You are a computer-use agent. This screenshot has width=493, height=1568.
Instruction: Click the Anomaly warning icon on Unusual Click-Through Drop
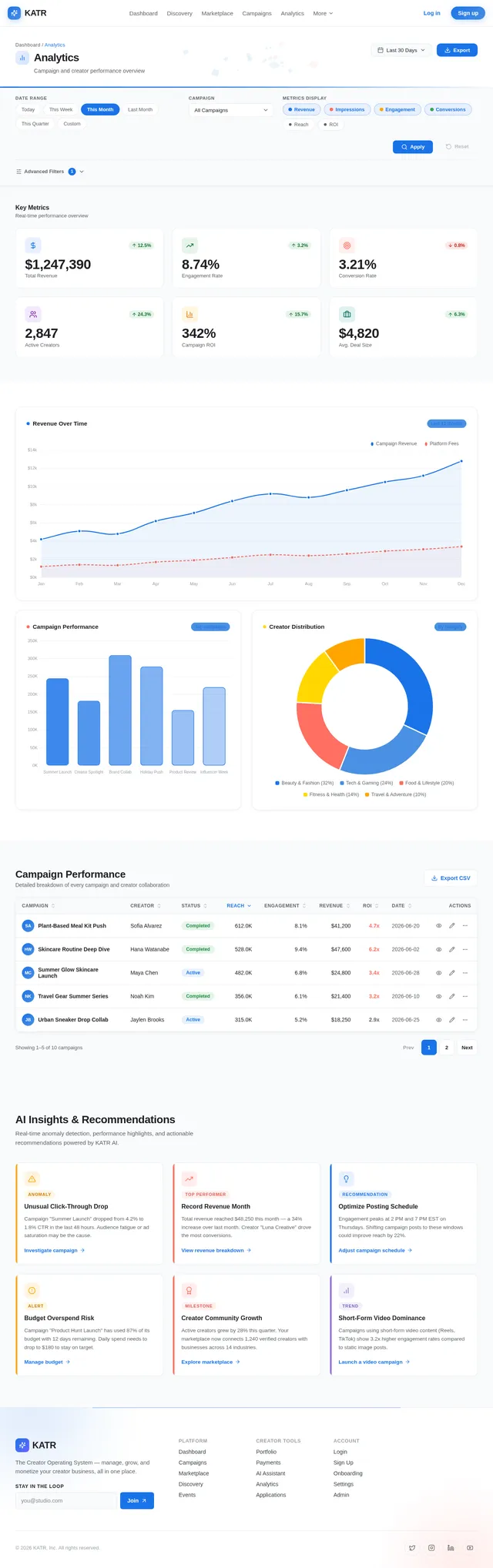(32, 1179)
